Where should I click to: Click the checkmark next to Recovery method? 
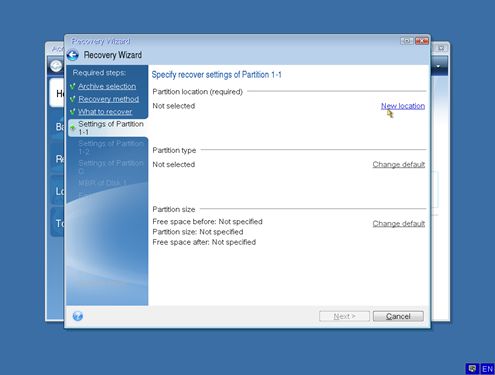point(72,99)
